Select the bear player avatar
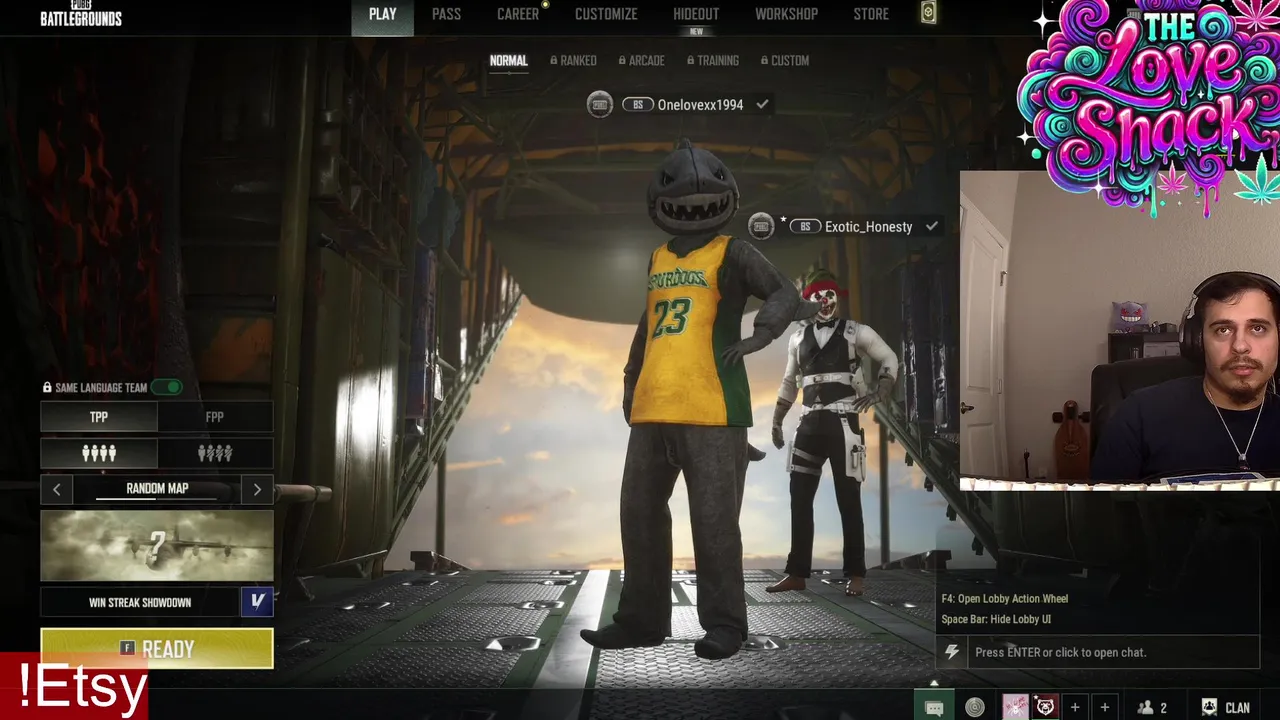Viewport: 1280px width, 720px height. (x=1045, y=707)
